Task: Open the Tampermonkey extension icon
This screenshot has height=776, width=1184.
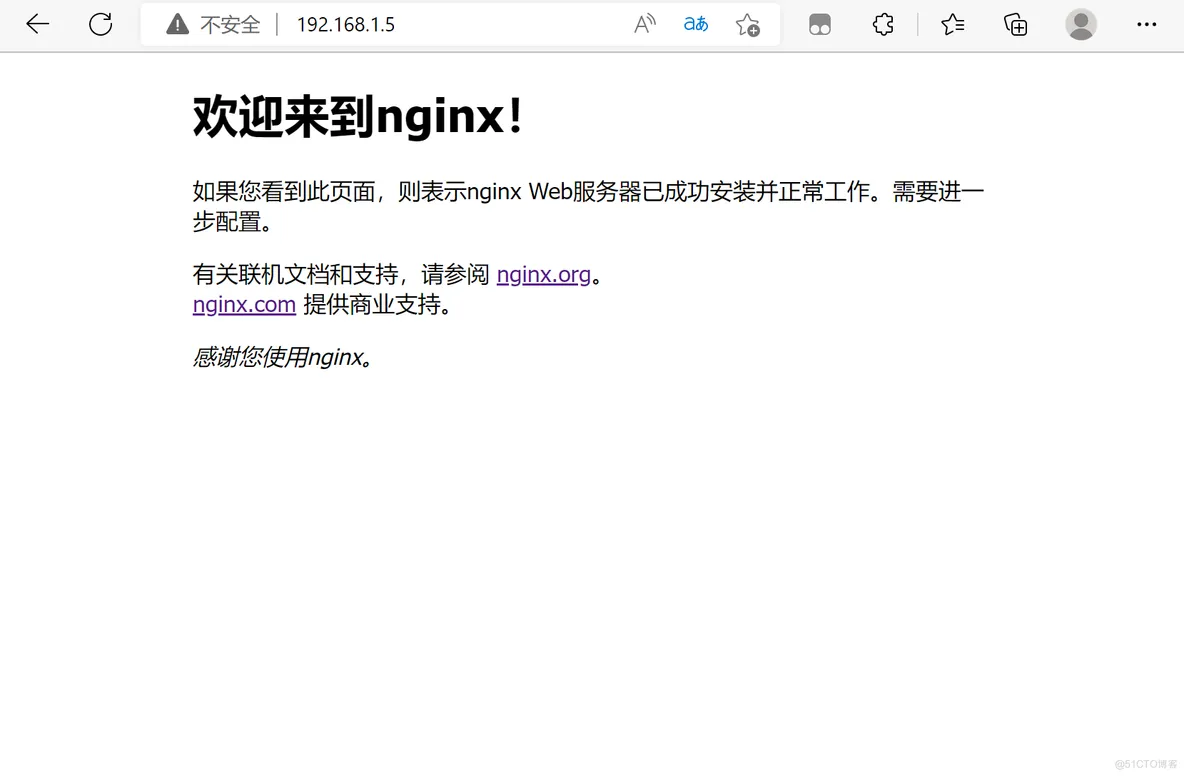Action: coord(819,24)
